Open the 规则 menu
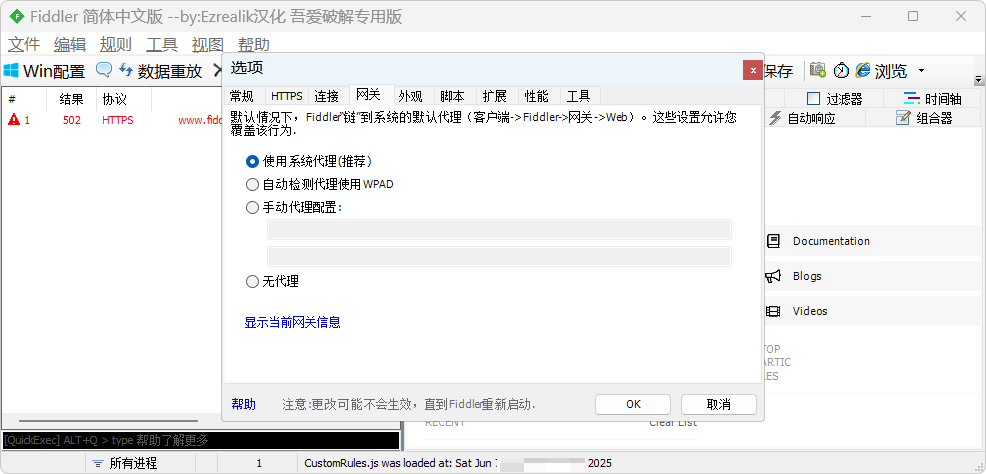The image size is (986, 474). coord(116,45)
